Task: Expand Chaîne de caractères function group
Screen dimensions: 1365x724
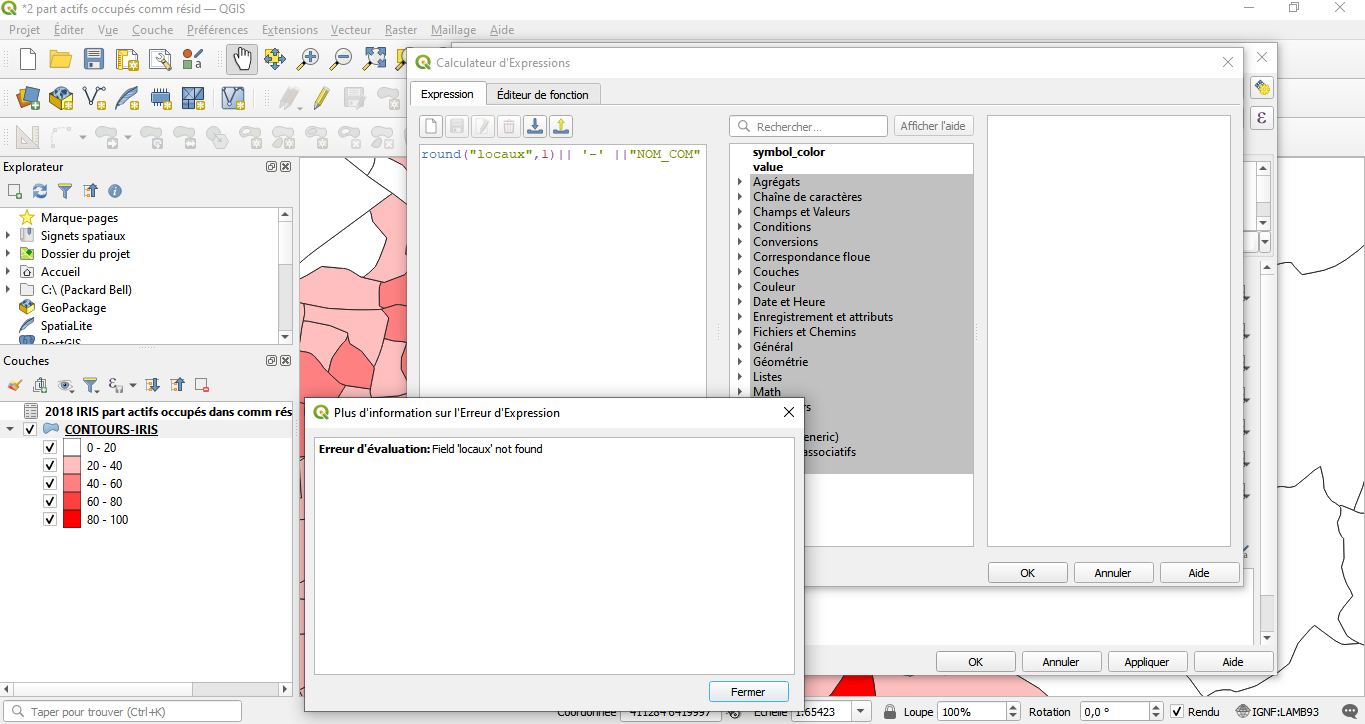Action: point(740,197)
